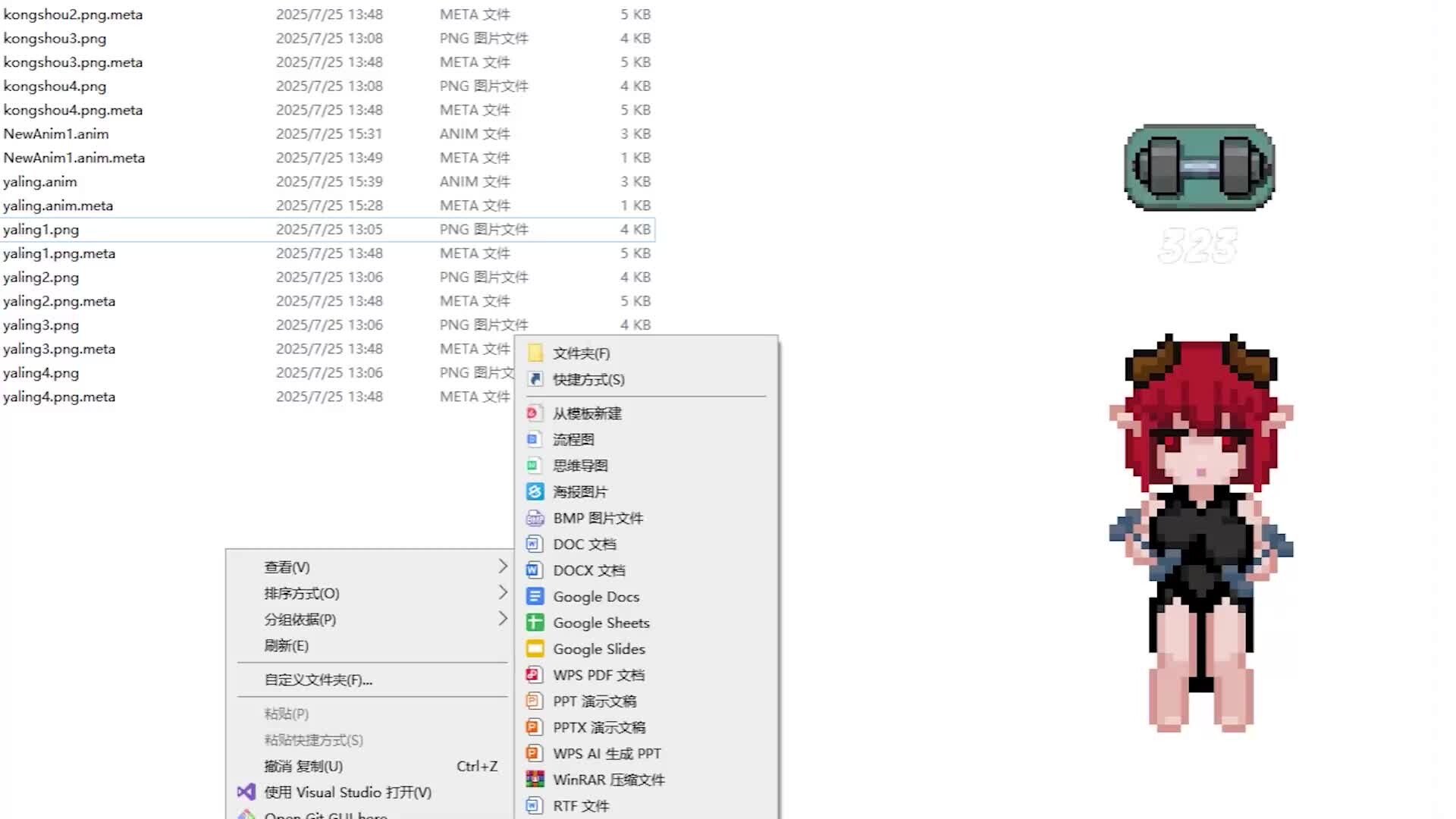
Task: Click the Google Sheets green icon
Action: [535, 623]
